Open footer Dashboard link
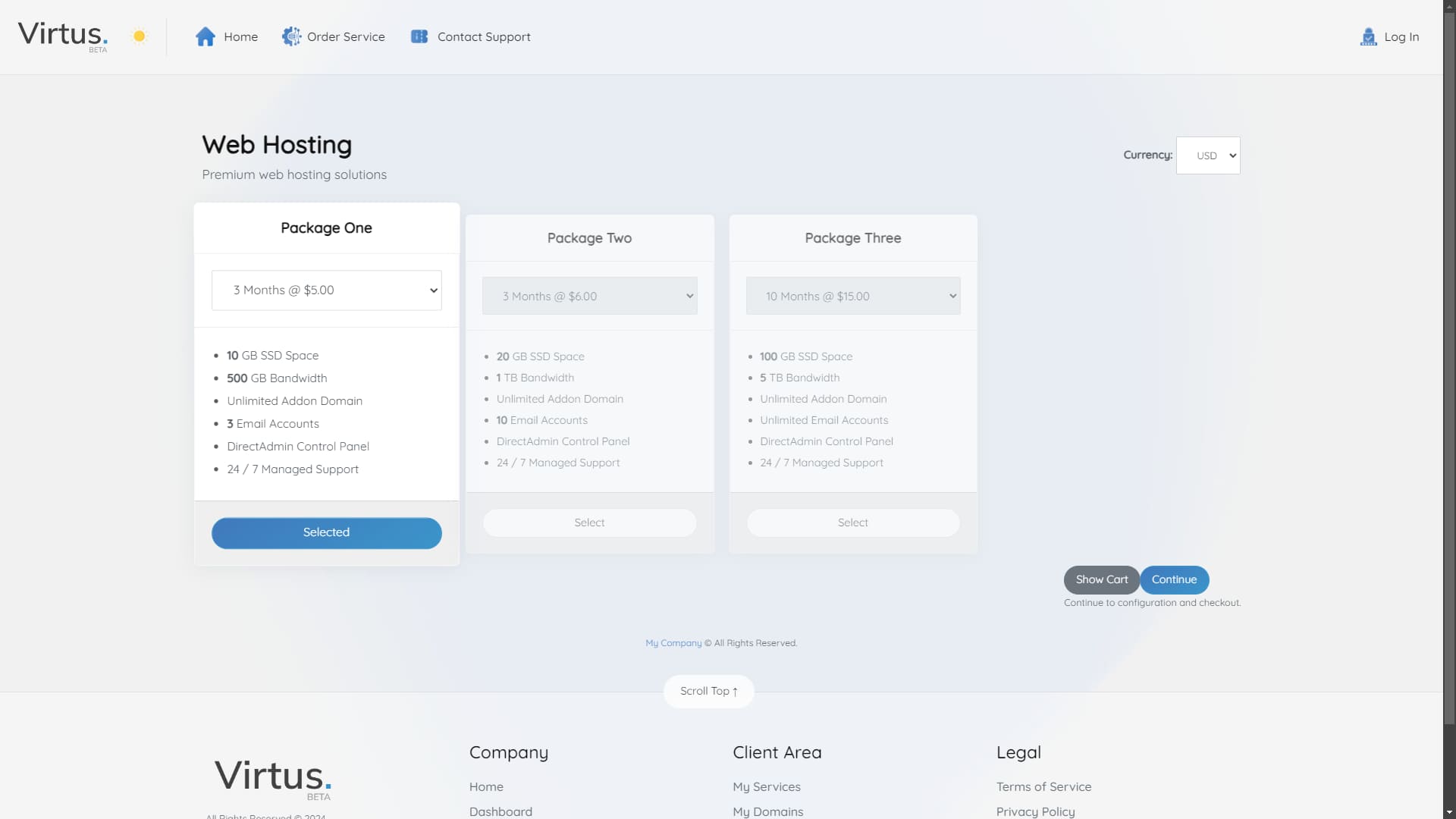1456x819 pixels. tap(500, 811)
